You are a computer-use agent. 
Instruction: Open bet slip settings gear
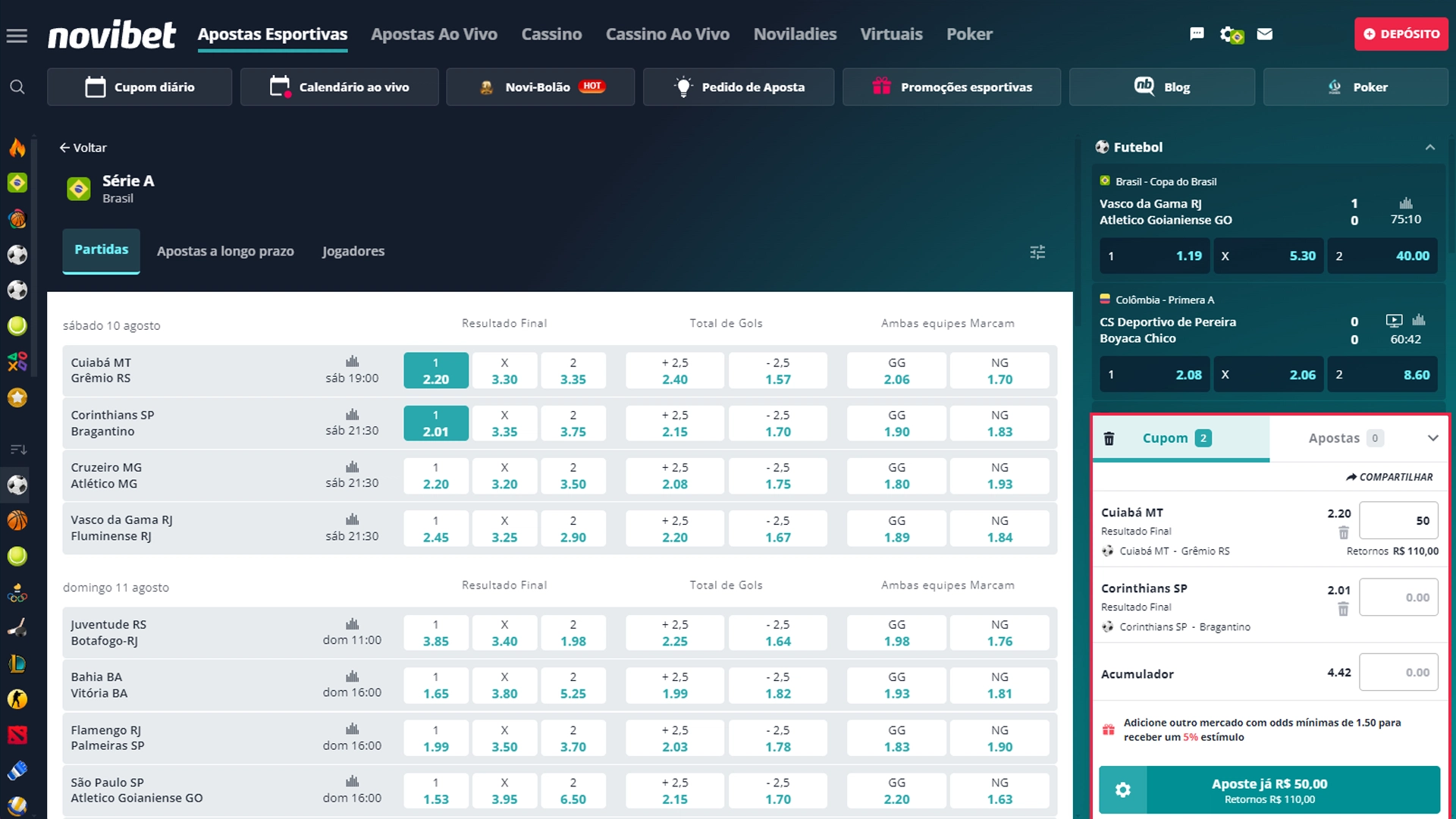click(x=1123, y=790)
